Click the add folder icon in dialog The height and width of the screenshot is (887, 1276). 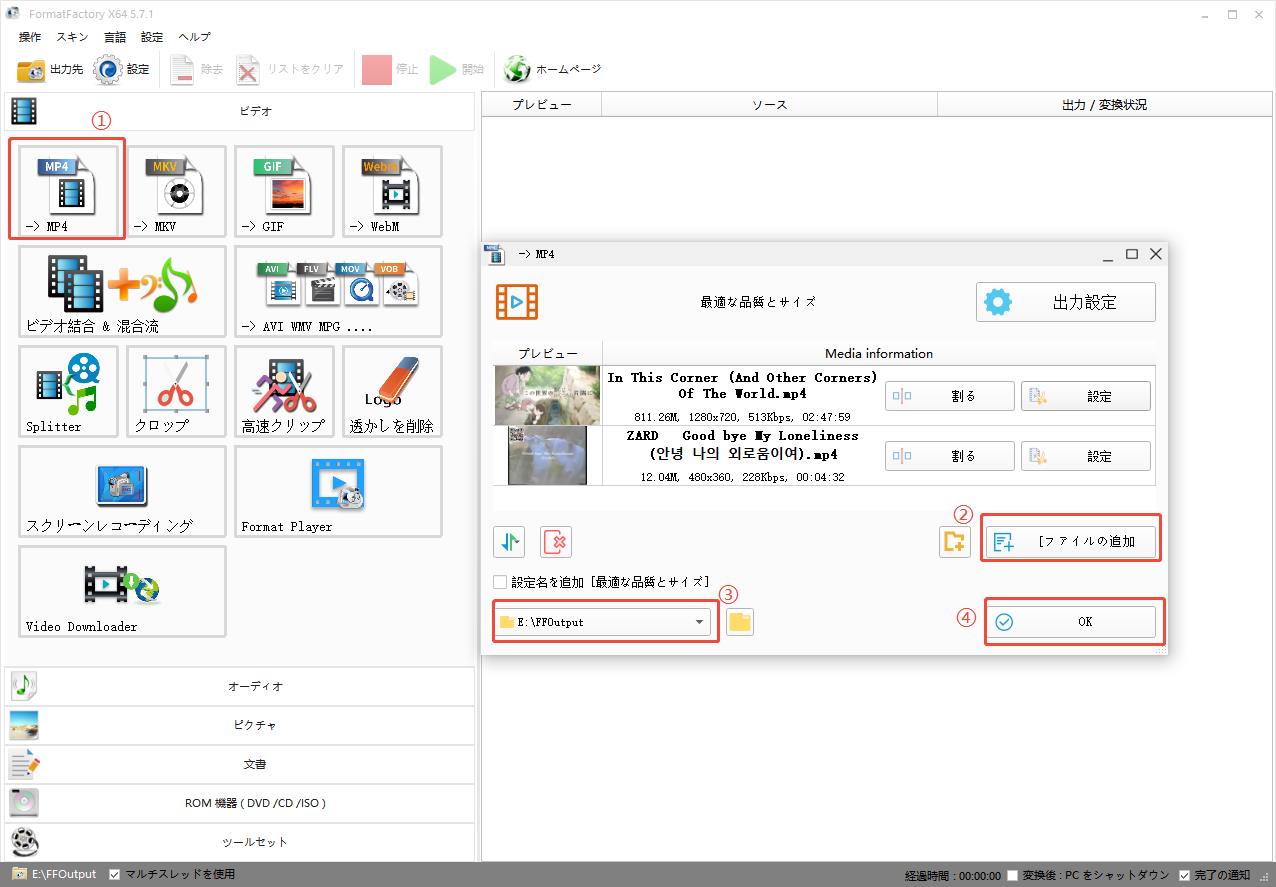pyautogui.click(x=955, y=542)
